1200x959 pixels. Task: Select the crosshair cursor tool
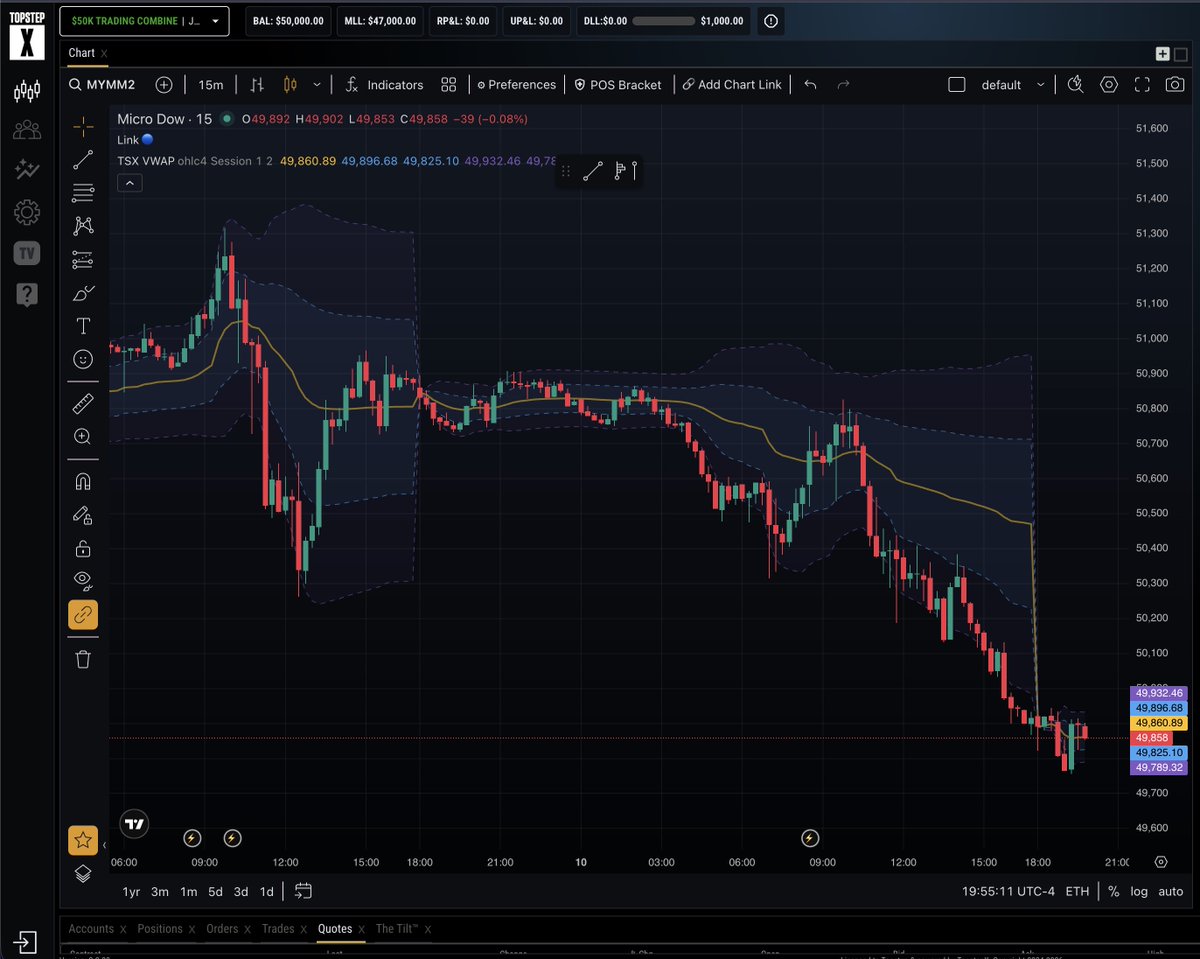(83, 125)
